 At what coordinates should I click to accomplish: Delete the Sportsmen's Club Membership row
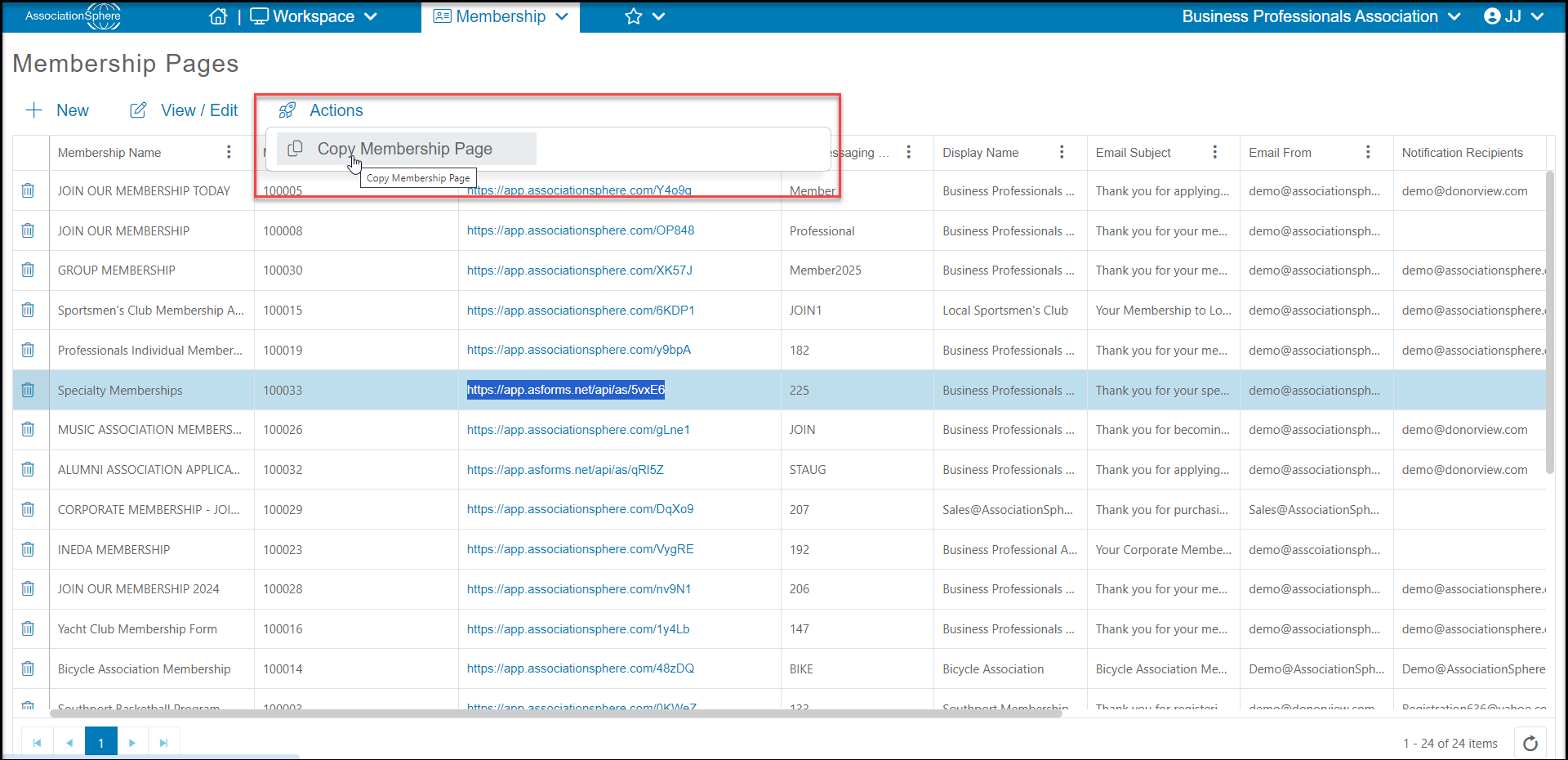pos(28,310)
